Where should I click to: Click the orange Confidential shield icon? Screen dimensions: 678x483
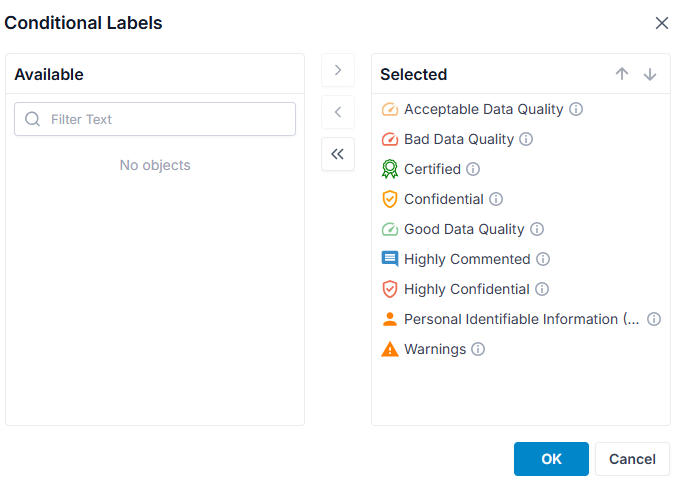point(390,199)
